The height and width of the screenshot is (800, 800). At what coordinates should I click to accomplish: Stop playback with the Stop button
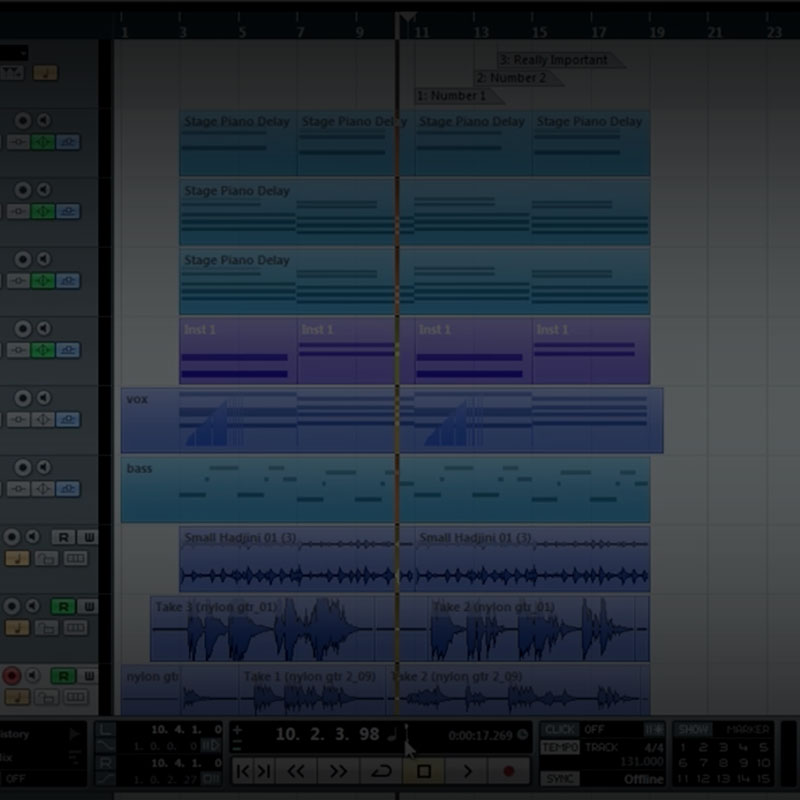(x=423, y=771)
